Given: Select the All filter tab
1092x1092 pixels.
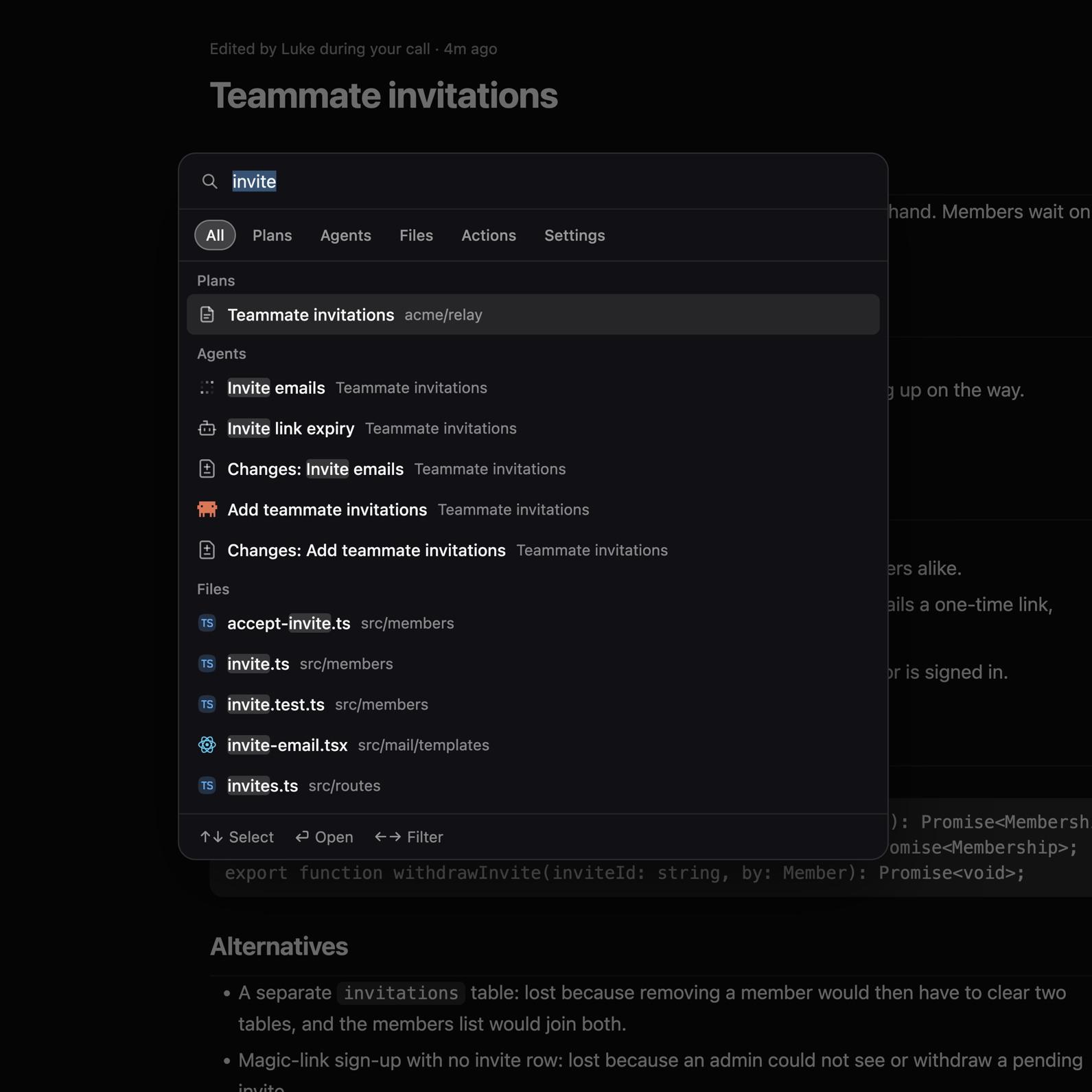Looking at the screenshot, I should coord(215,235).
